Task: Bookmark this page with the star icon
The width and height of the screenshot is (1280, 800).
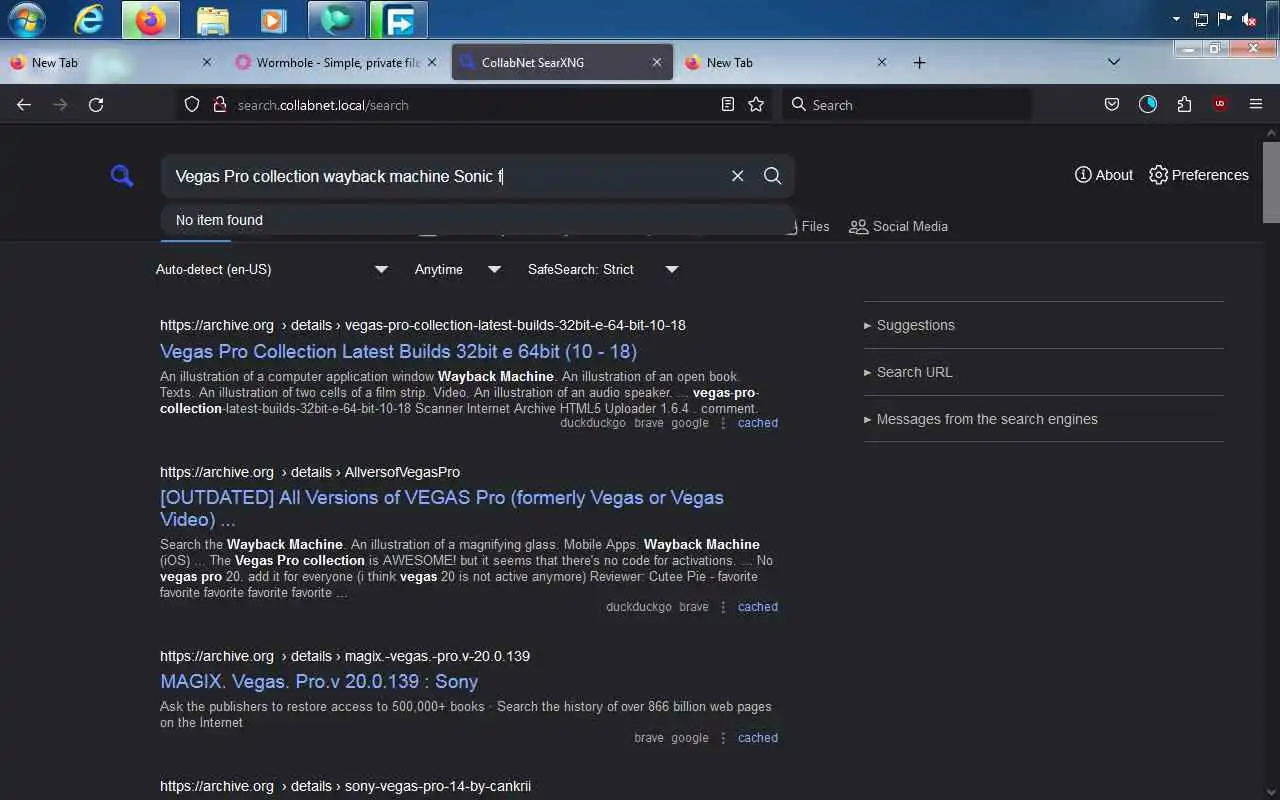Action: coord(756,104)
